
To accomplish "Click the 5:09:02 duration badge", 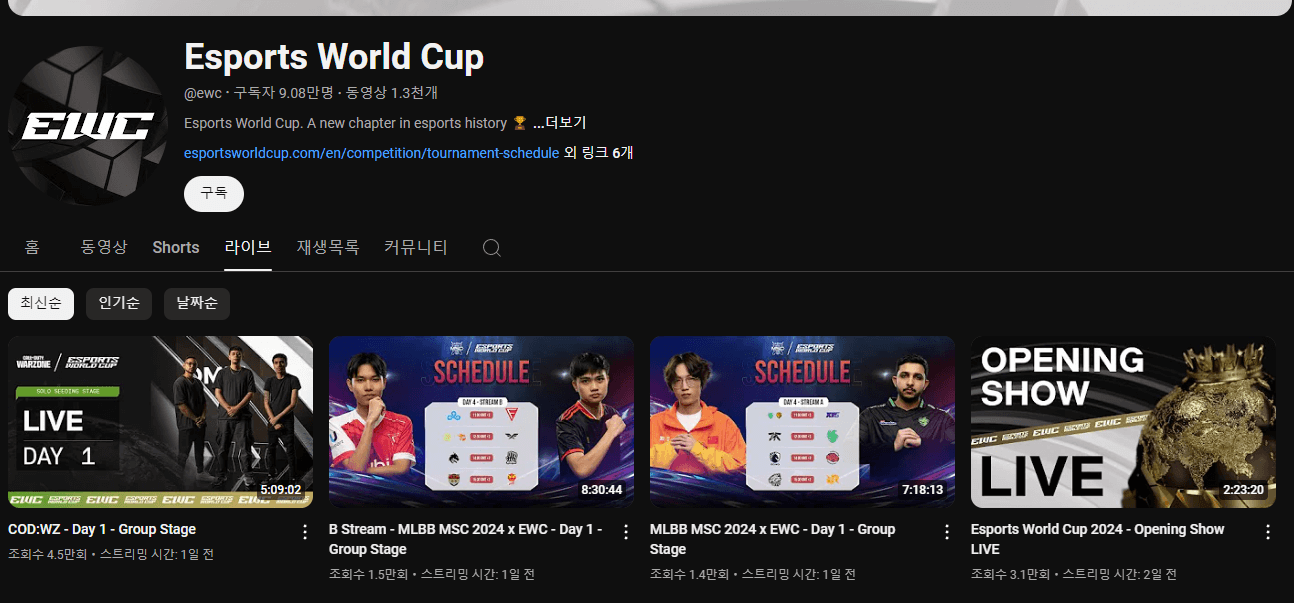I will (x=281, y=490).
